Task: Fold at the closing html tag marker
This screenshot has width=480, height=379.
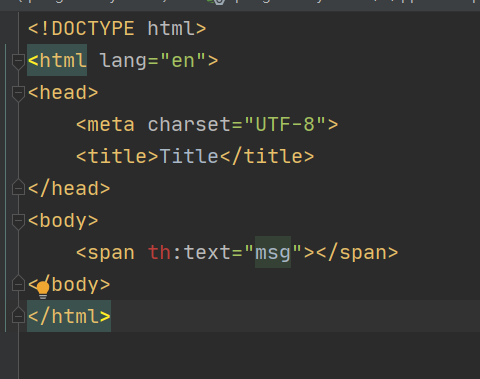Action: pos(18,315)
